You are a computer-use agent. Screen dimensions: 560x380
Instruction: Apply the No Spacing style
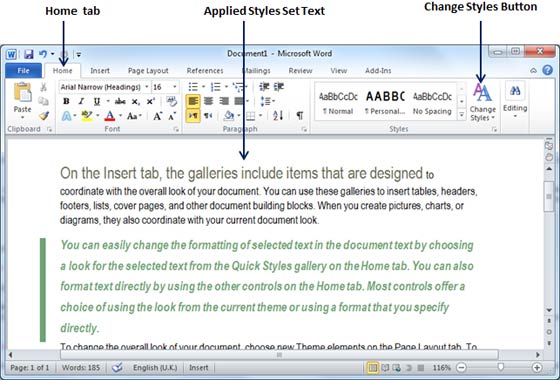(432, 103)
